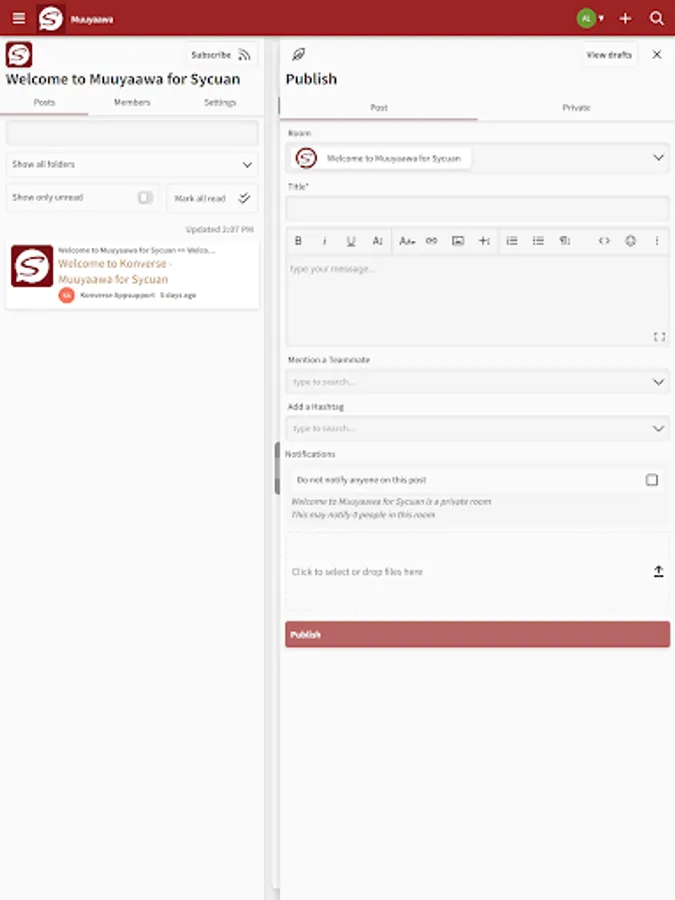
Task: Click the feather publish icon
Action: coord(298,55)
